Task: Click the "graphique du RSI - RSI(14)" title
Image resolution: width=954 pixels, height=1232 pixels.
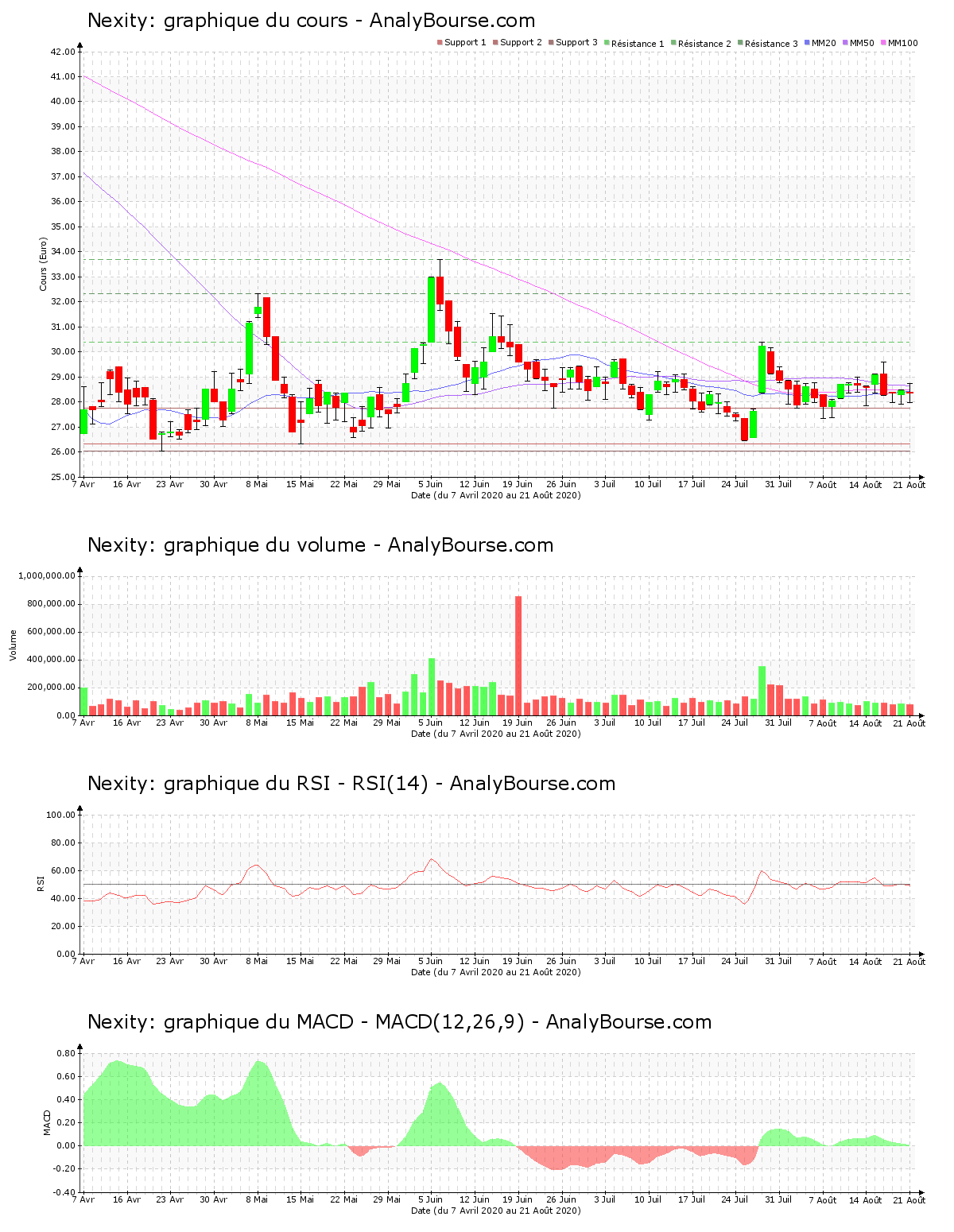Action: pos(296,784)
